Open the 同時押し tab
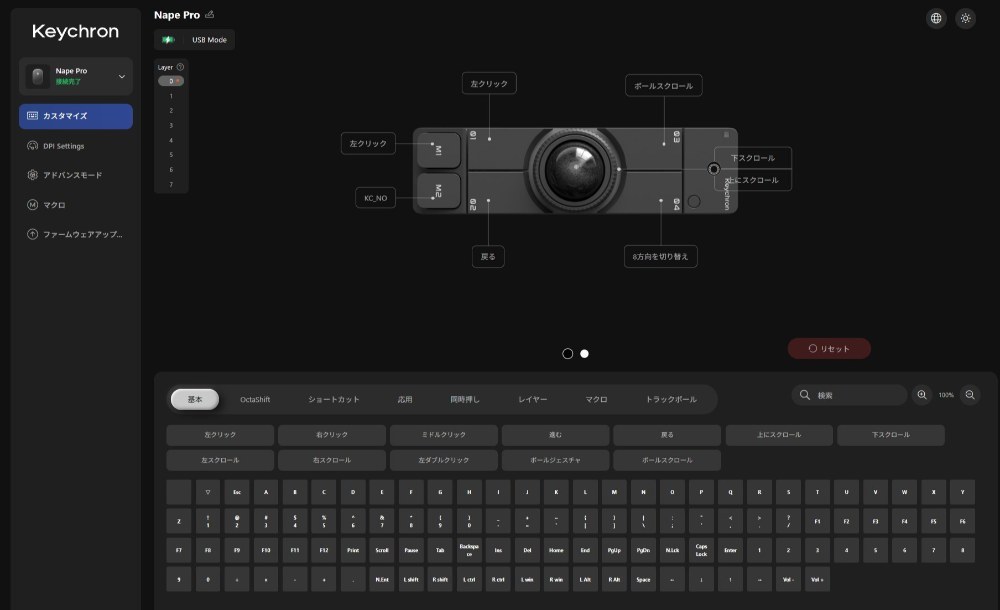 (x=465, y=399)
